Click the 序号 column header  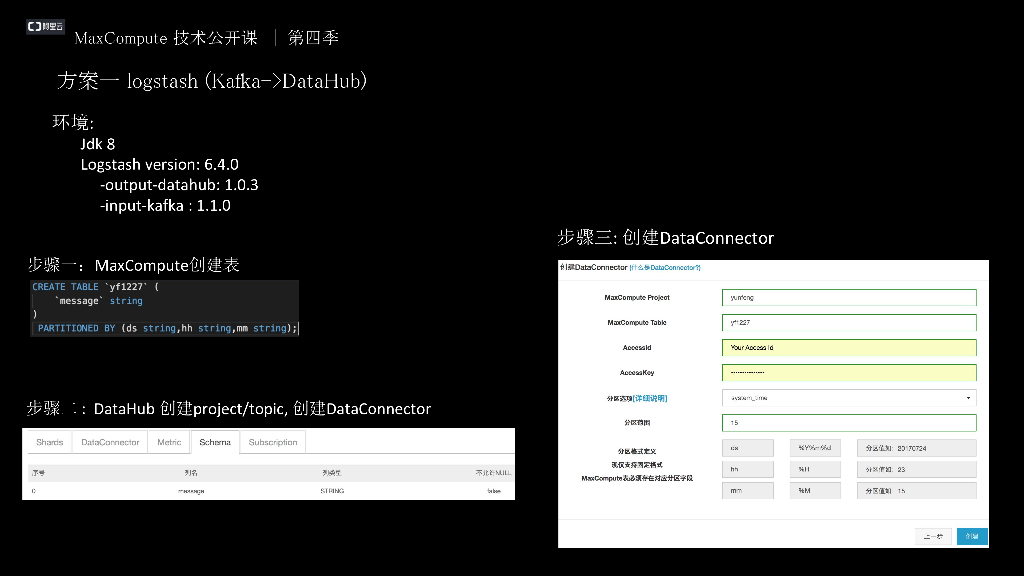pos(38,472)
